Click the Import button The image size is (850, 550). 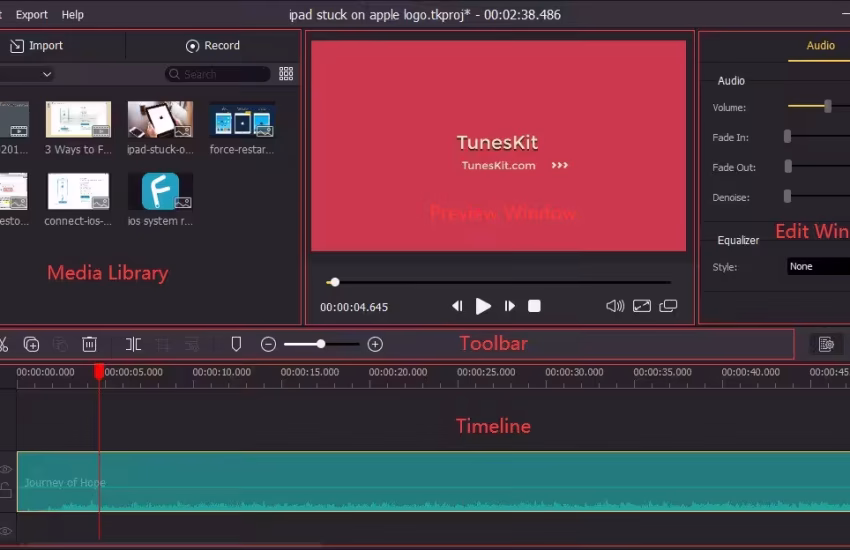(36, 46)
